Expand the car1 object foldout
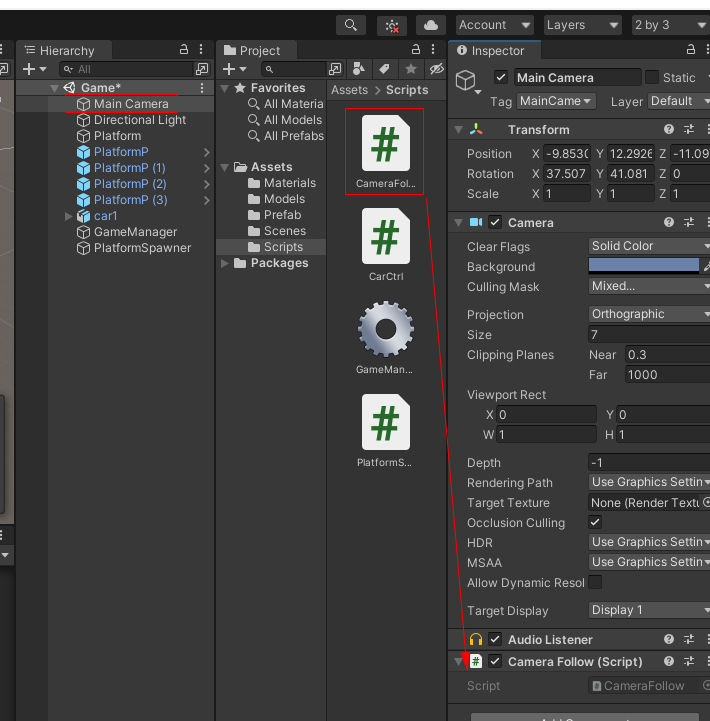 click(x=69, y=216)
